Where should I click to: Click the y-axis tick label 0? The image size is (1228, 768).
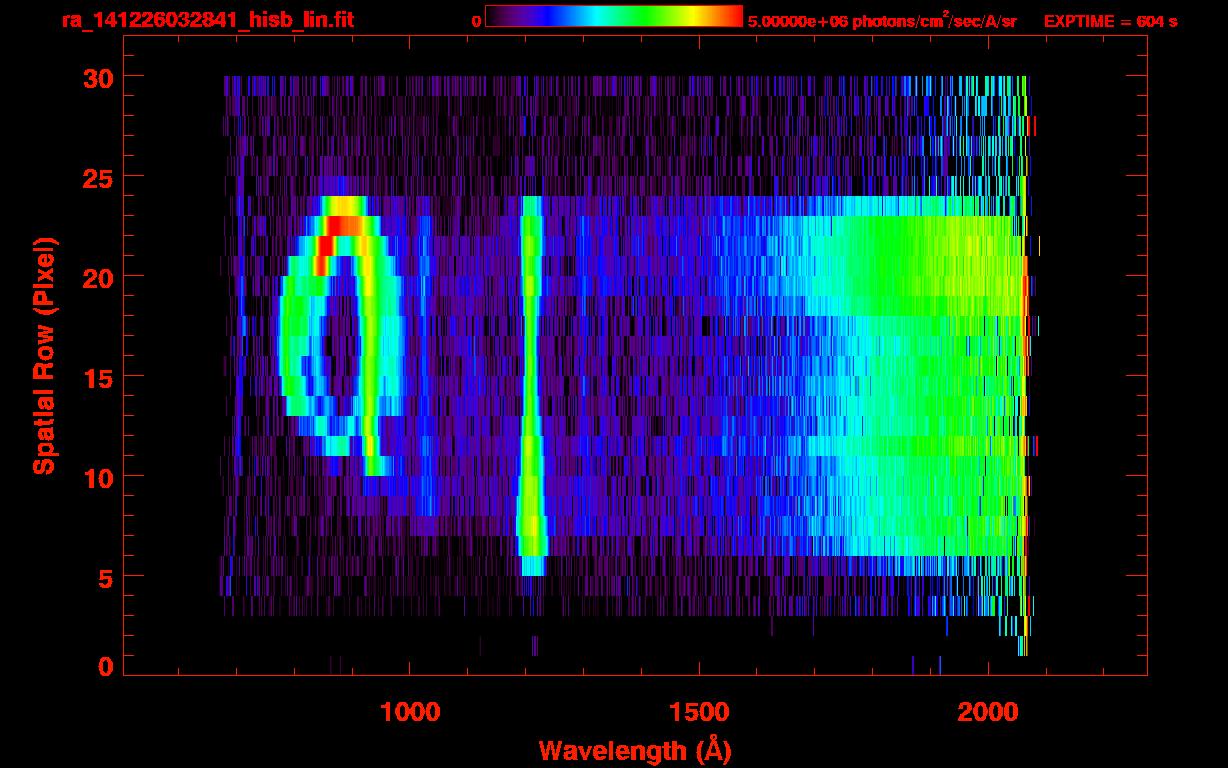104,667
